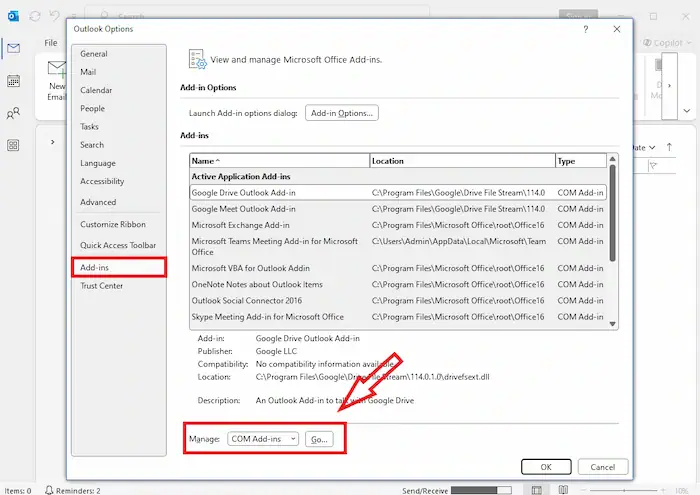Open the Calendar icon in Outlook sidebar
The height and width of the screenshot is (495, 700).
click(x=13, y=81)
